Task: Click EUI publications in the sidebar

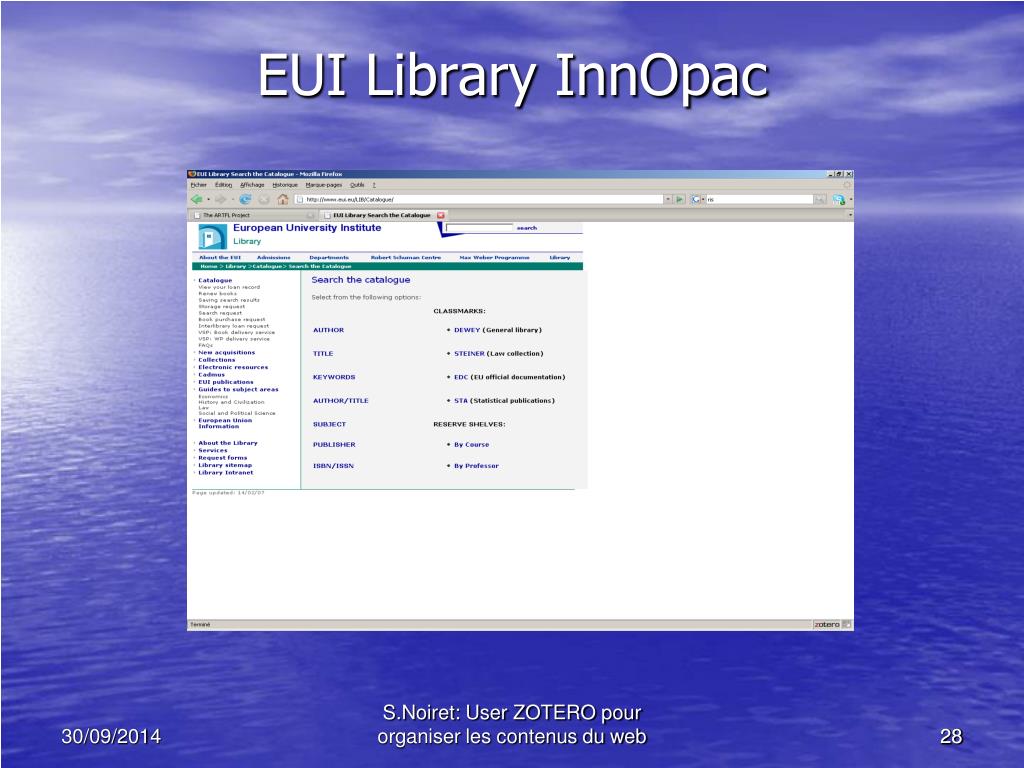Action: (x=226, y=382)
